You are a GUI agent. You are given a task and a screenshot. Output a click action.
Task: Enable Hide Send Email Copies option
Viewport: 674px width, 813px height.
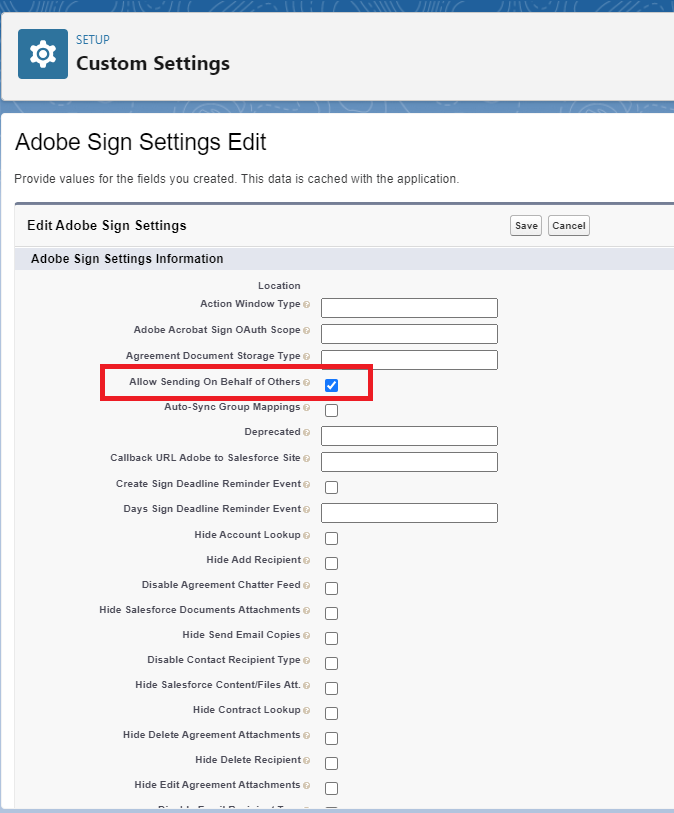point(331,638)
